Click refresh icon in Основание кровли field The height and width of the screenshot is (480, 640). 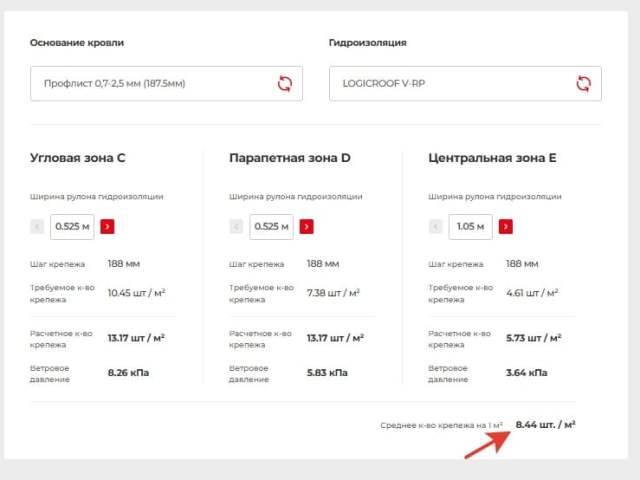[285, 84]
